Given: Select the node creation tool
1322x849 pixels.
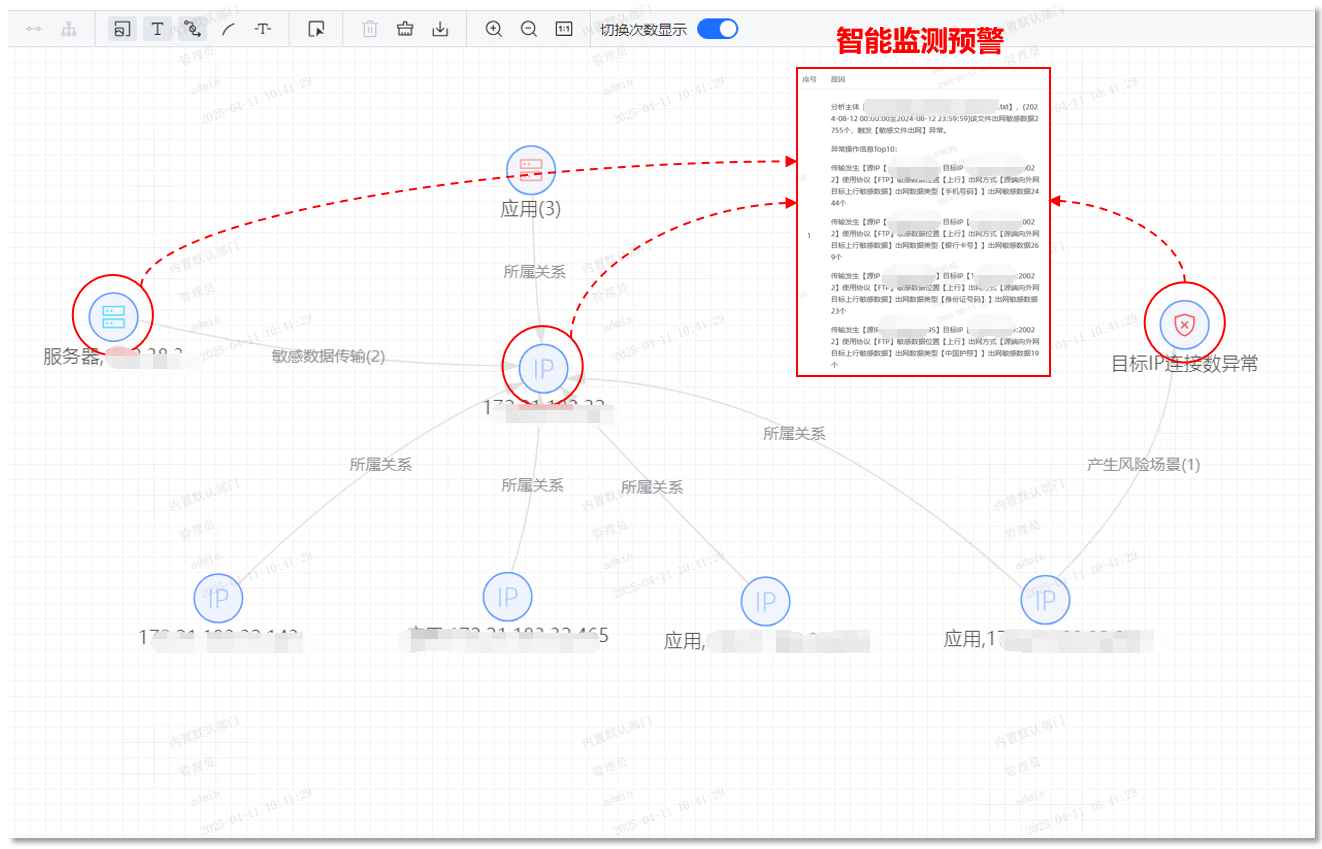Looking at the screenshot, I should pyautogui.click(x=121, y=29).
